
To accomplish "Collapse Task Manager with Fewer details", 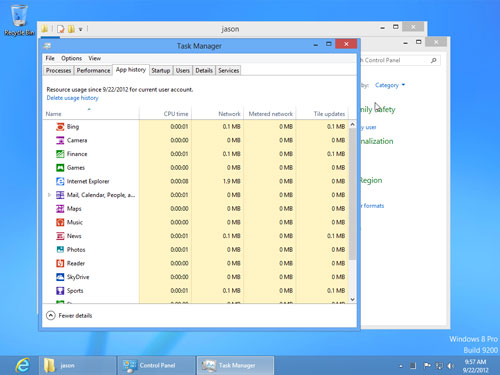I will [69, 315].
